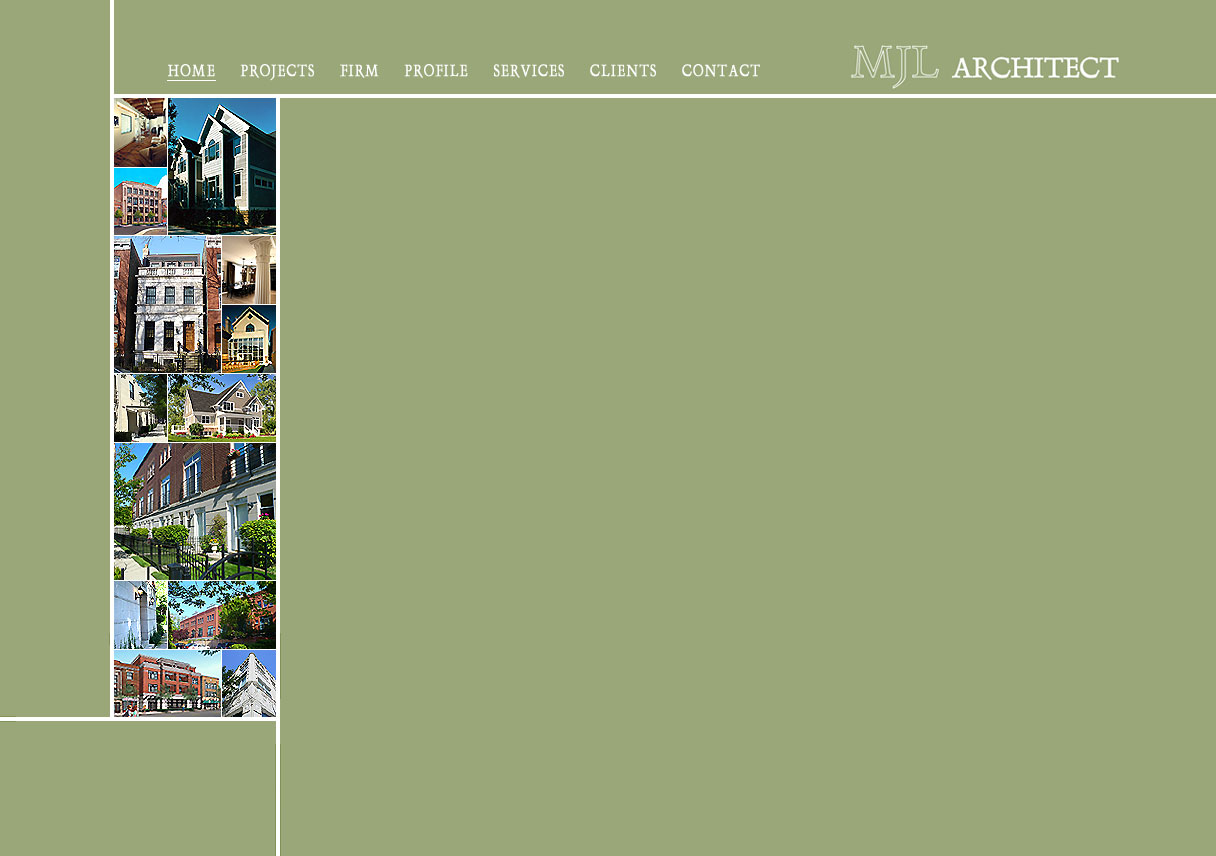Click the MJL Architect logo
The height and width of the screenshot is (856, 1216).
click(985, 66)
